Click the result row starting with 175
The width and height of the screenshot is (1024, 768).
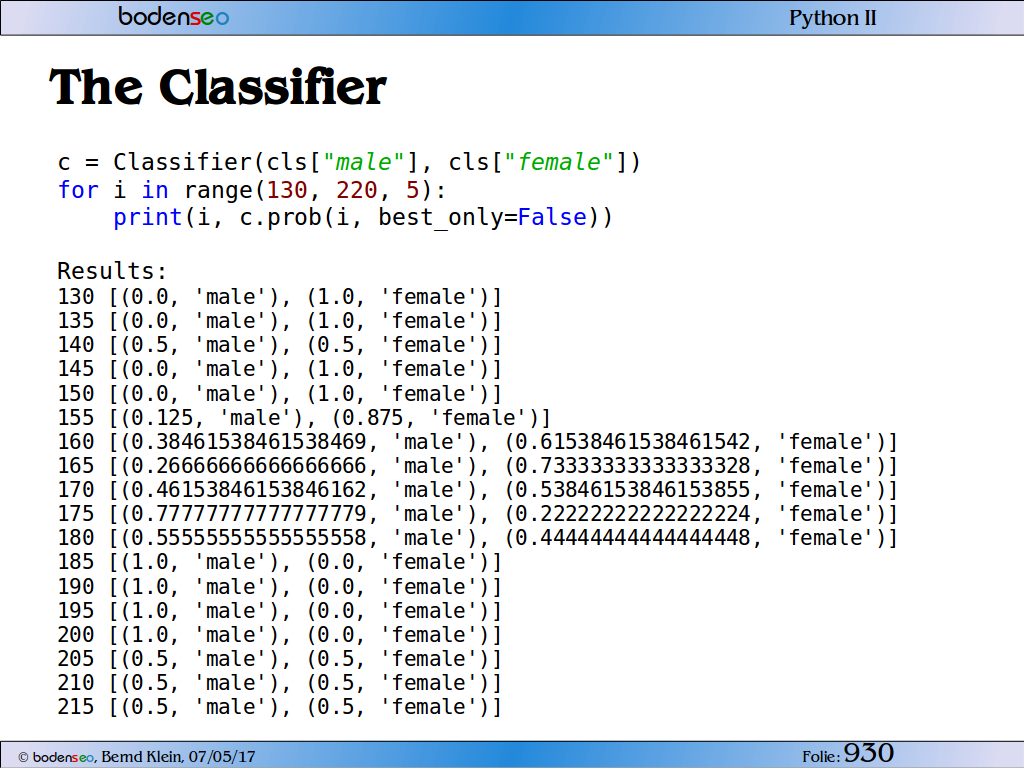[478, 514]
